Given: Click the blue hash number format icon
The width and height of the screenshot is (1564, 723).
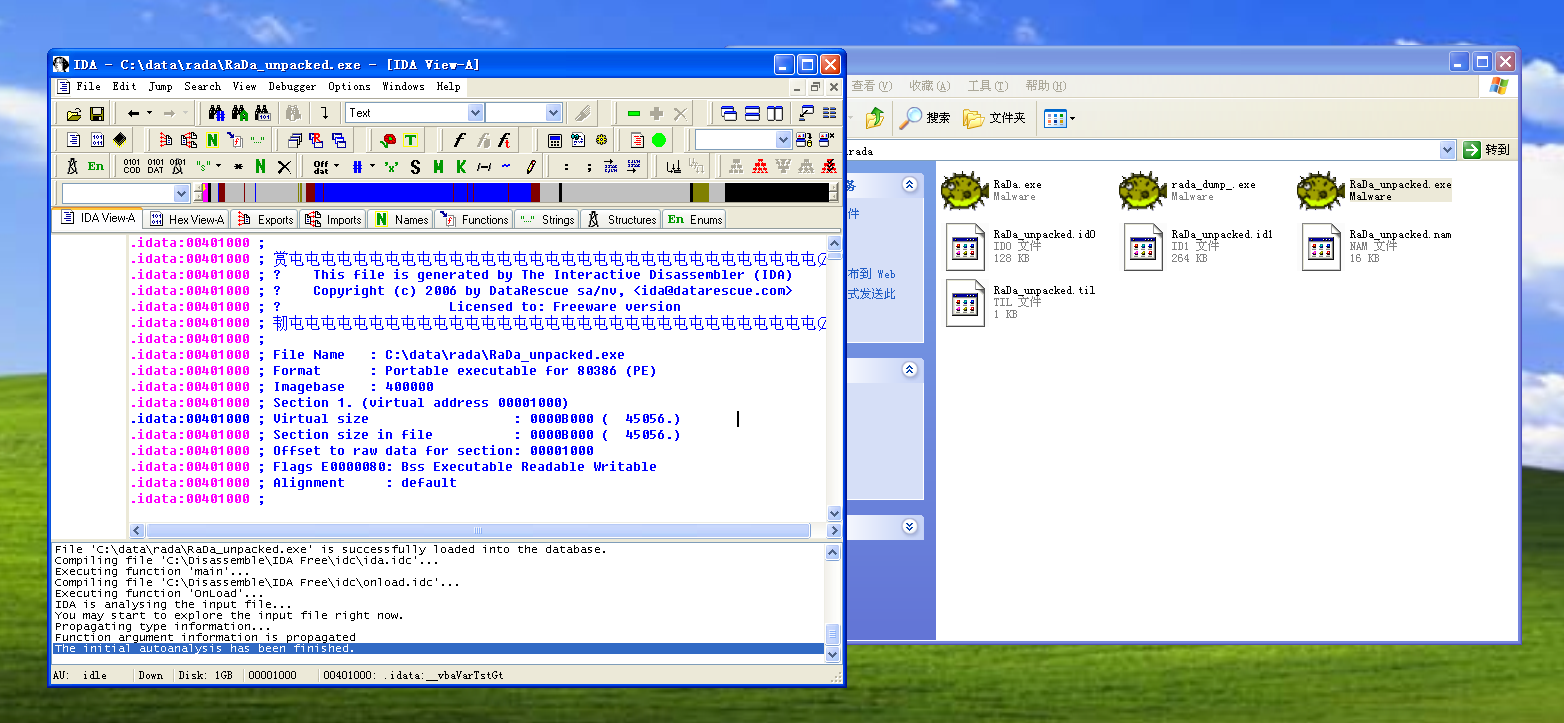Looking at the screenshot, I should click(x=358, y=166).
